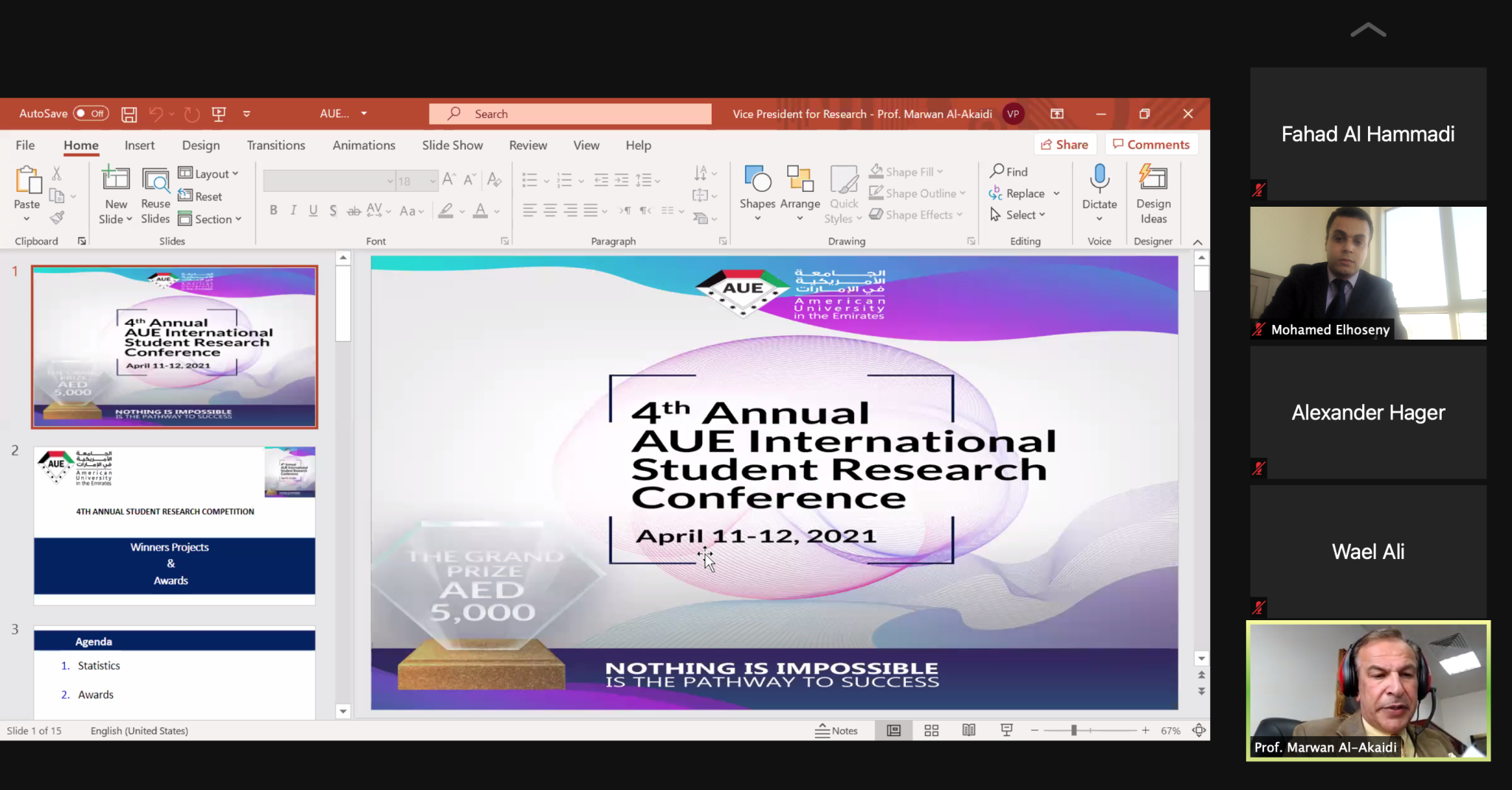
Task: Open the Select dropdown in Editing
Action: [1018, 214]
